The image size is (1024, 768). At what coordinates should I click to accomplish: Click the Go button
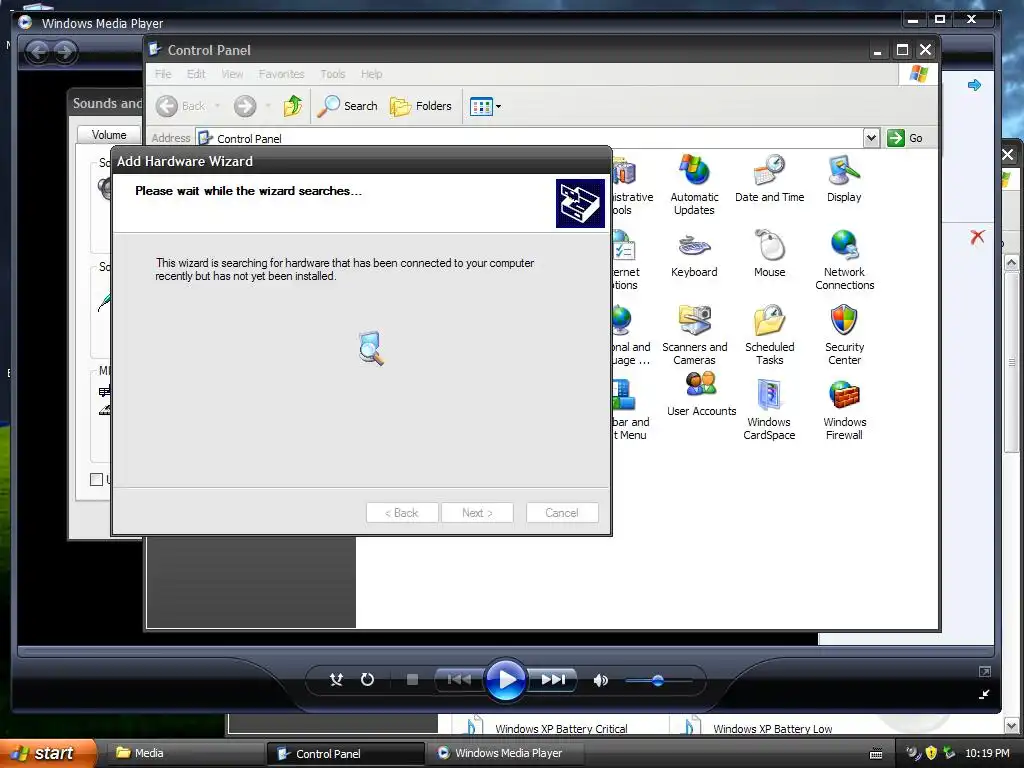coord(905,138)
